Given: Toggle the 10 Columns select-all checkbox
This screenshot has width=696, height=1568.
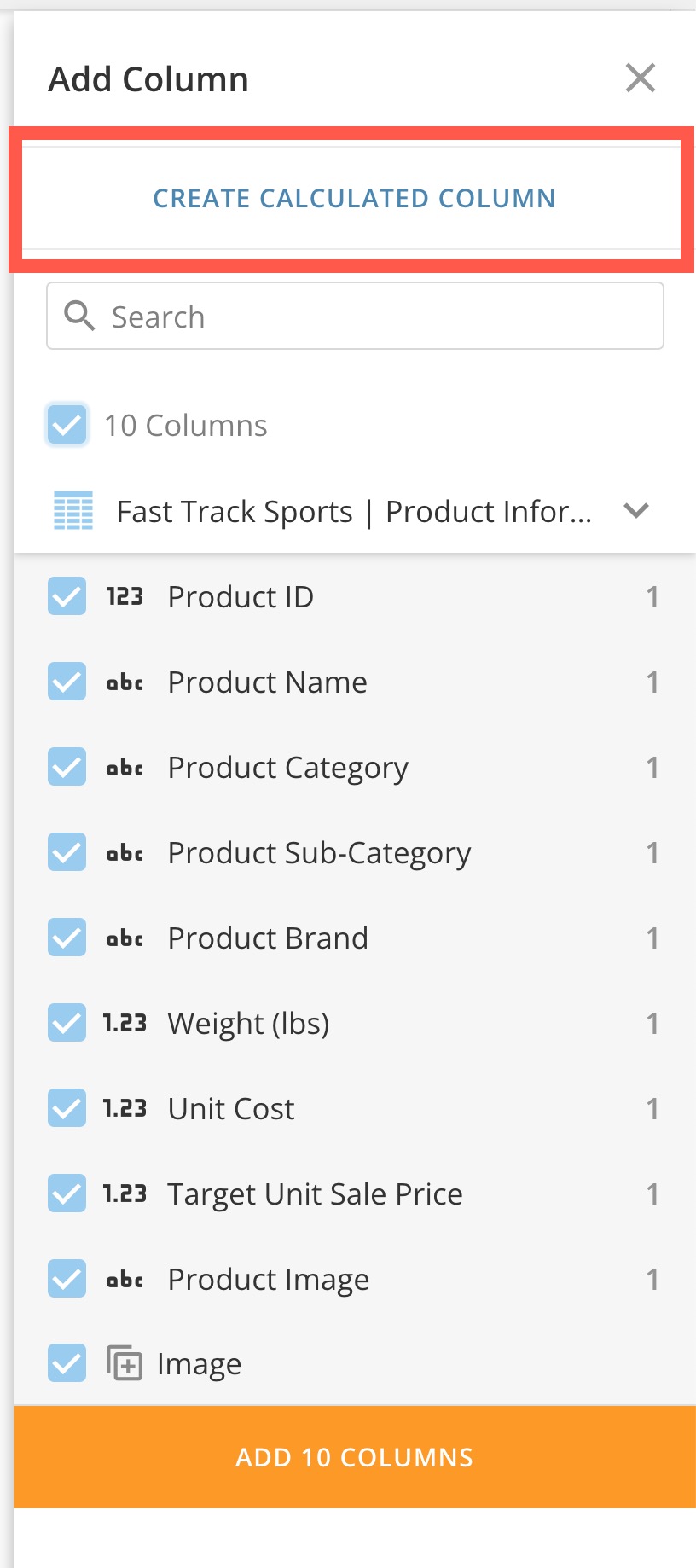Looking at the screenshot, I should tap(67, 425).
